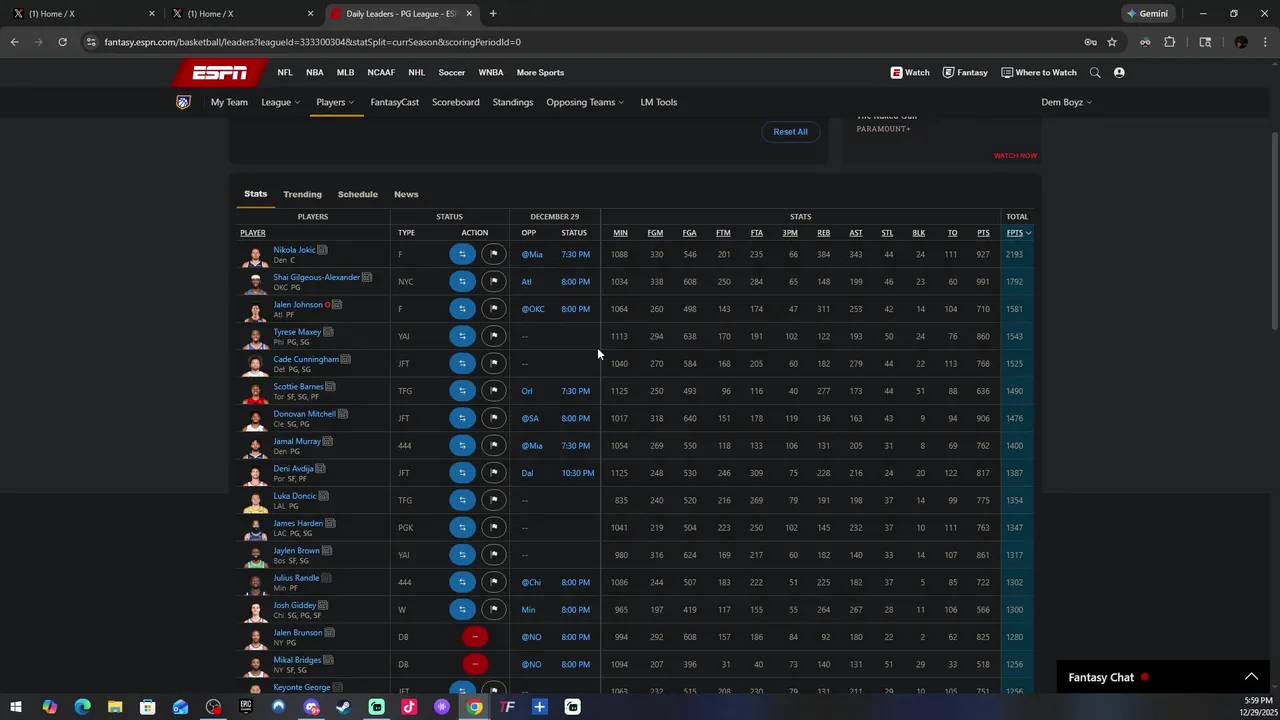Image resolution: width=1280 pixels, height=720 pixels.
Task: Flag Donovan Mitchell to watchlist
Action: pos(494,418)
